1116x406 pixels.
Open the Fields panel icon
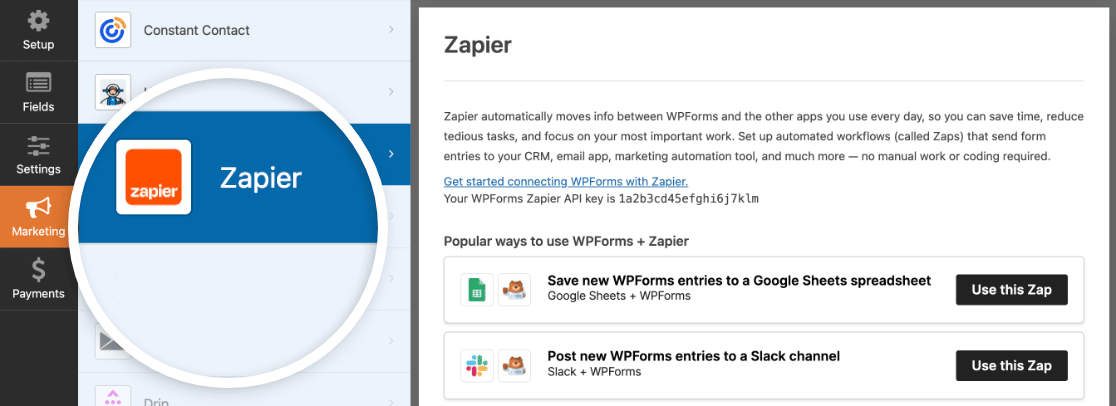coord(38,83)
